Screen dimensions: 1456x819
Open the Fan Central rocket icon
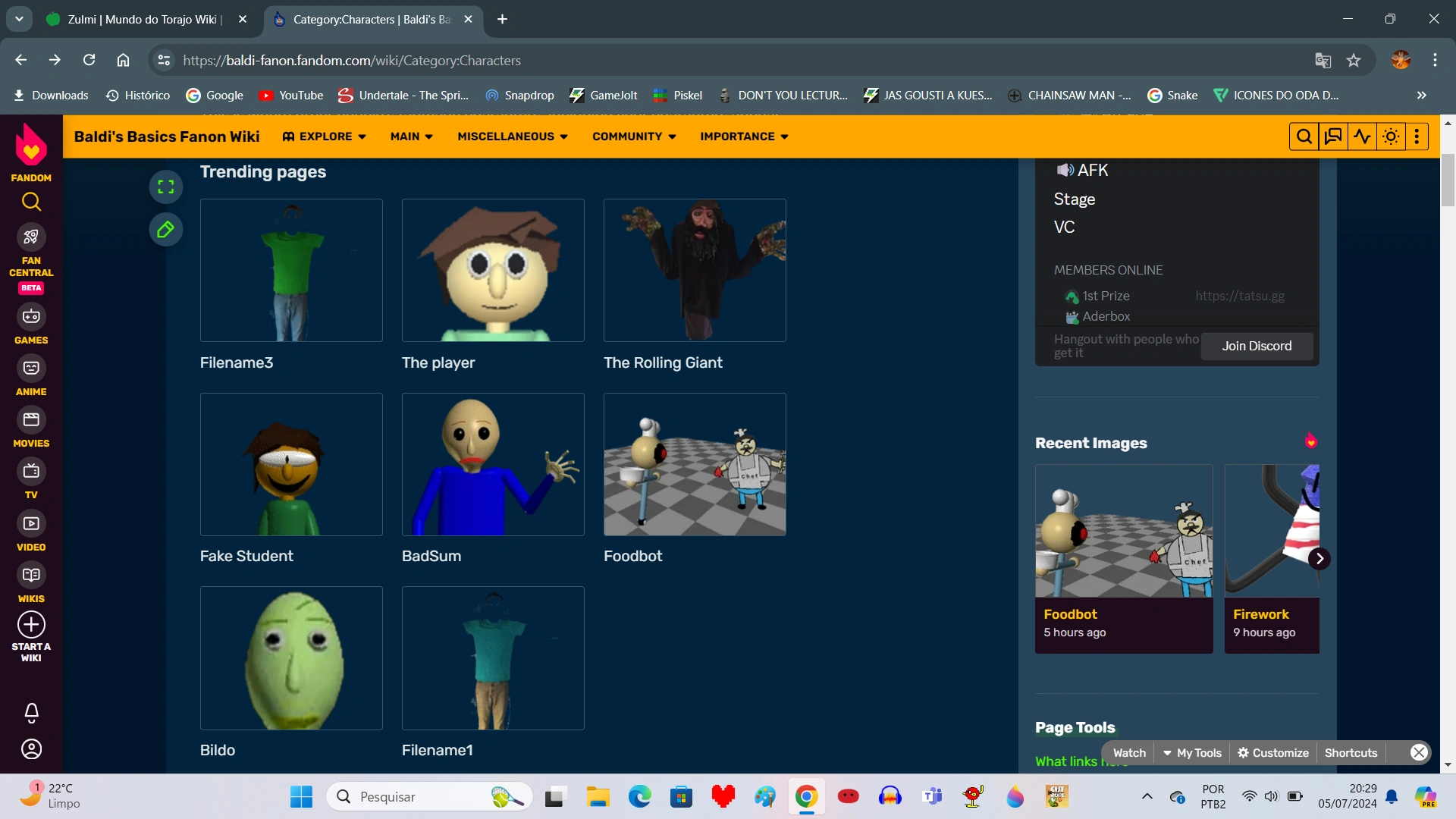(31, 237)
